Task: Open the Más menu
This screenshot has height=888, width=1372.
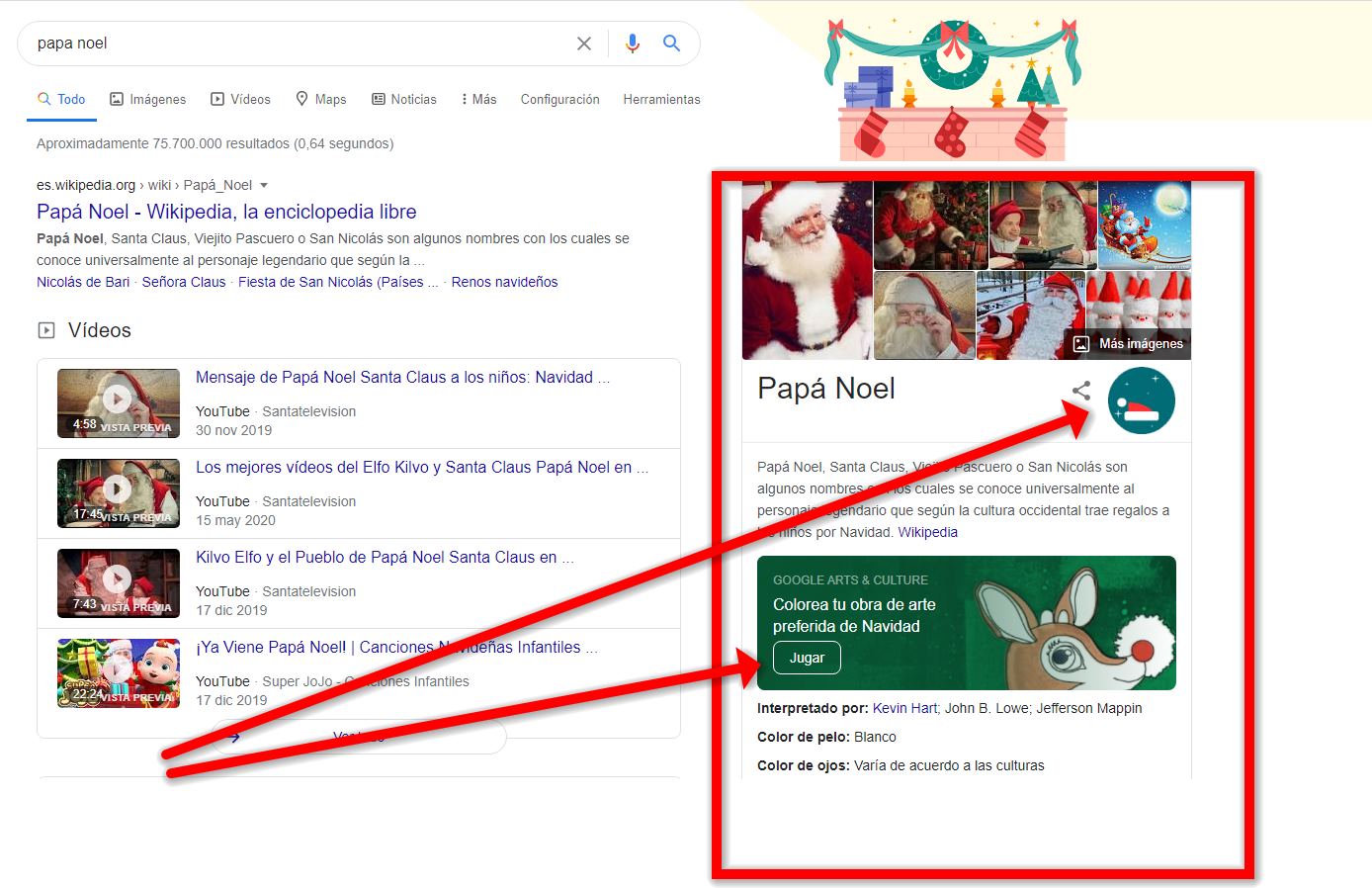Action: pos(479,99)
